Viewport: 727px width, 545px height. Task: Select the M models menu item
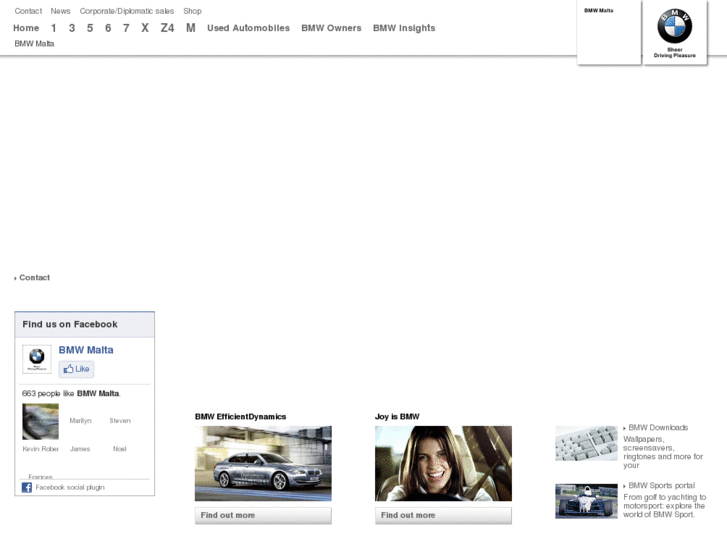(191, 28)
